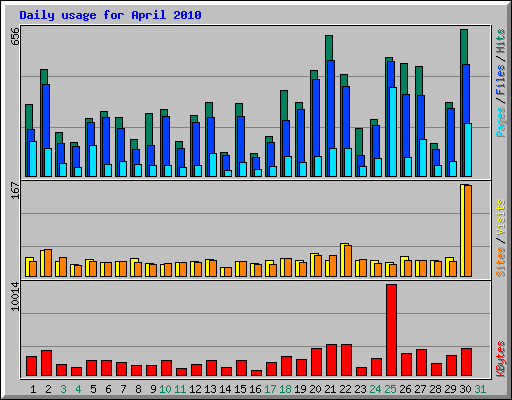Viewport: 512px width, 400px height.
Task: Select day label 13
Action: pyautogui.click(x=210, y=389)
